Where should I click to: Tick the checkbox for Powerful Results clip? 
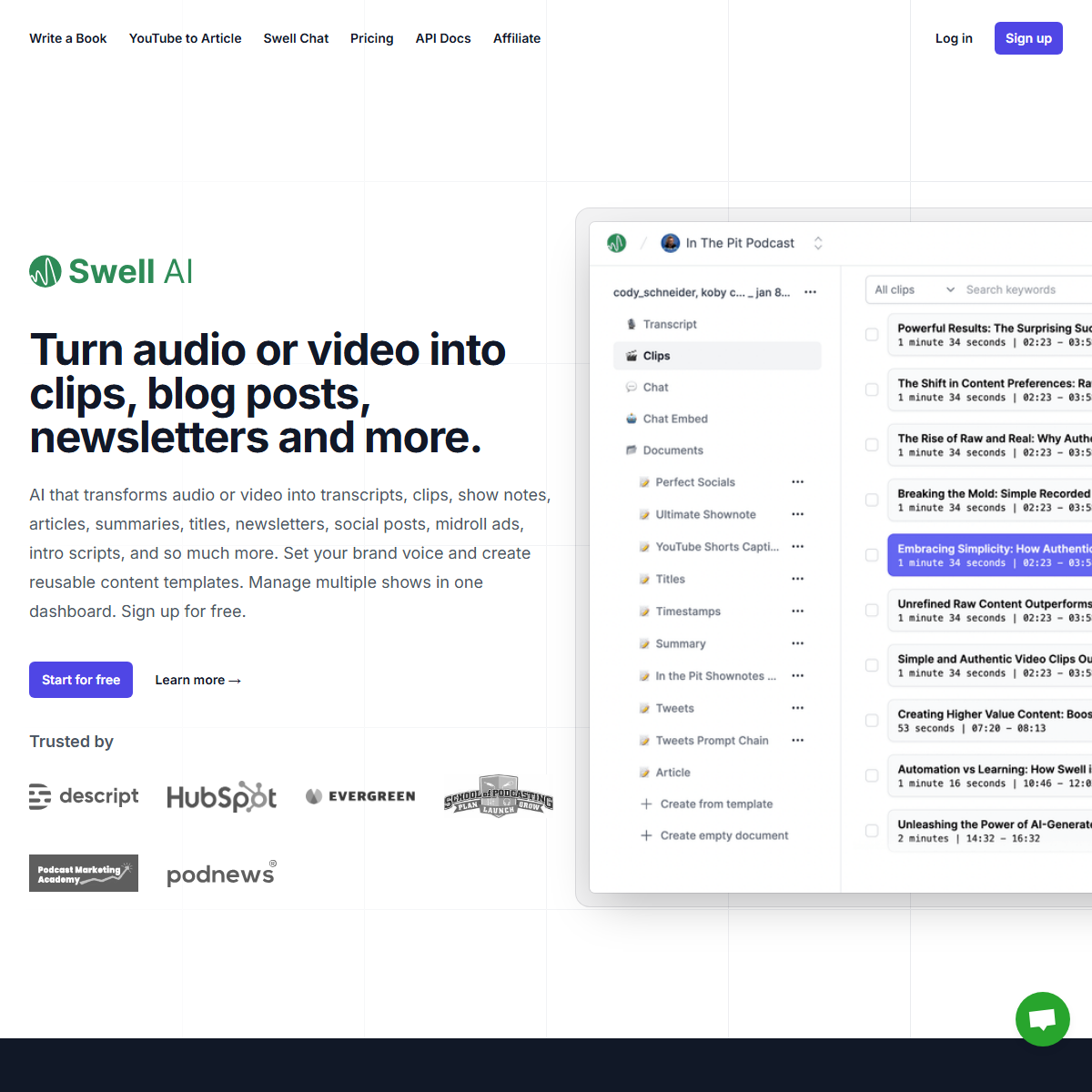[872, 335]
